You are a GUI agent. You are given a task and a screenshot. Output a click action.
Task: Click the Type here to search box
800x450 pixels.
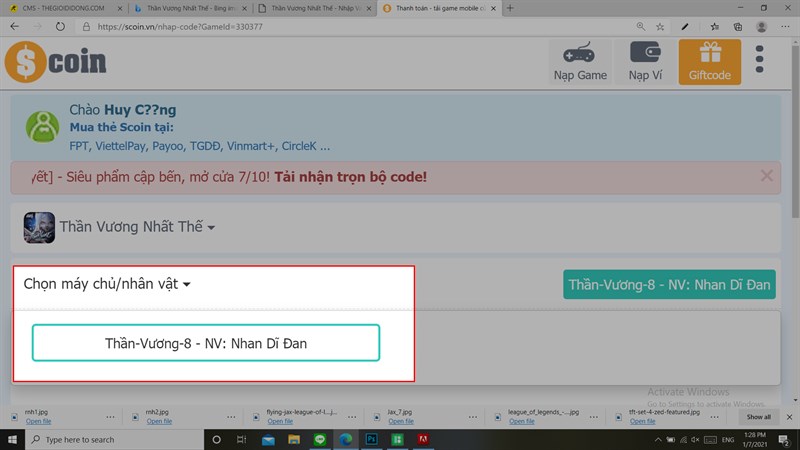pos(114,439)
